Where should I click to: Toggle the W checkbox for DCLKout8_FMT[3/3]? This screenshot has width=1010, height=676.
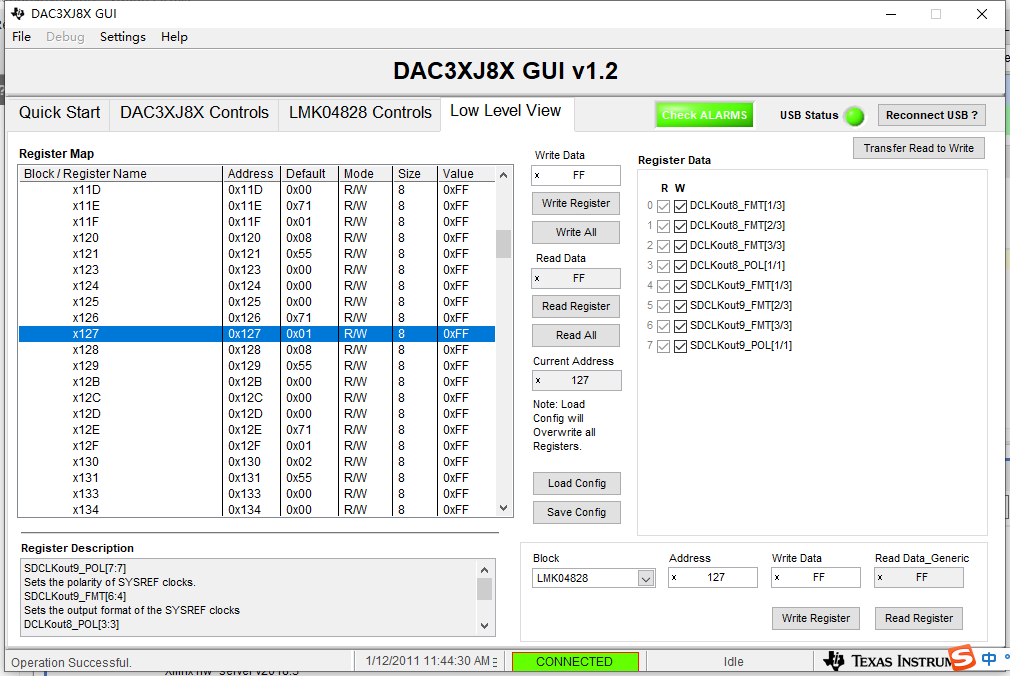click(x=680, y=246)
